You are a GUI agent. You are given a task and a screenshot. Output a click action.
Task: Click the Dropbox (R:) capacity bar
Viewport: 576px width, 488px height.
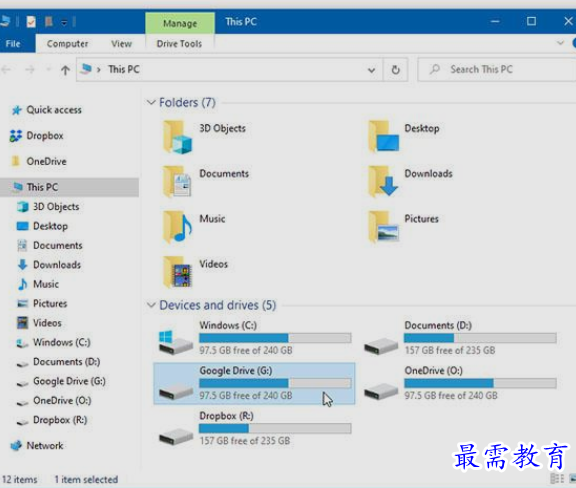[275, 428]
